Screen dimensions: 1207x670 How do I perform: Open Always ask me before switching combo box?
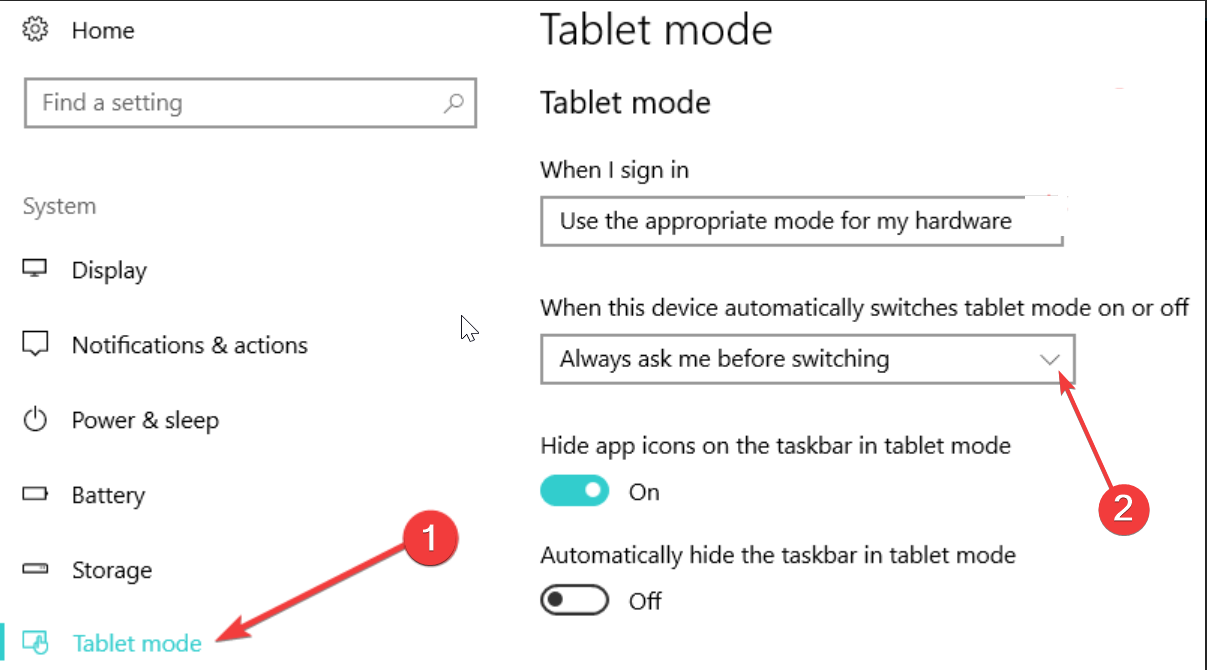[x=808, y=359]
